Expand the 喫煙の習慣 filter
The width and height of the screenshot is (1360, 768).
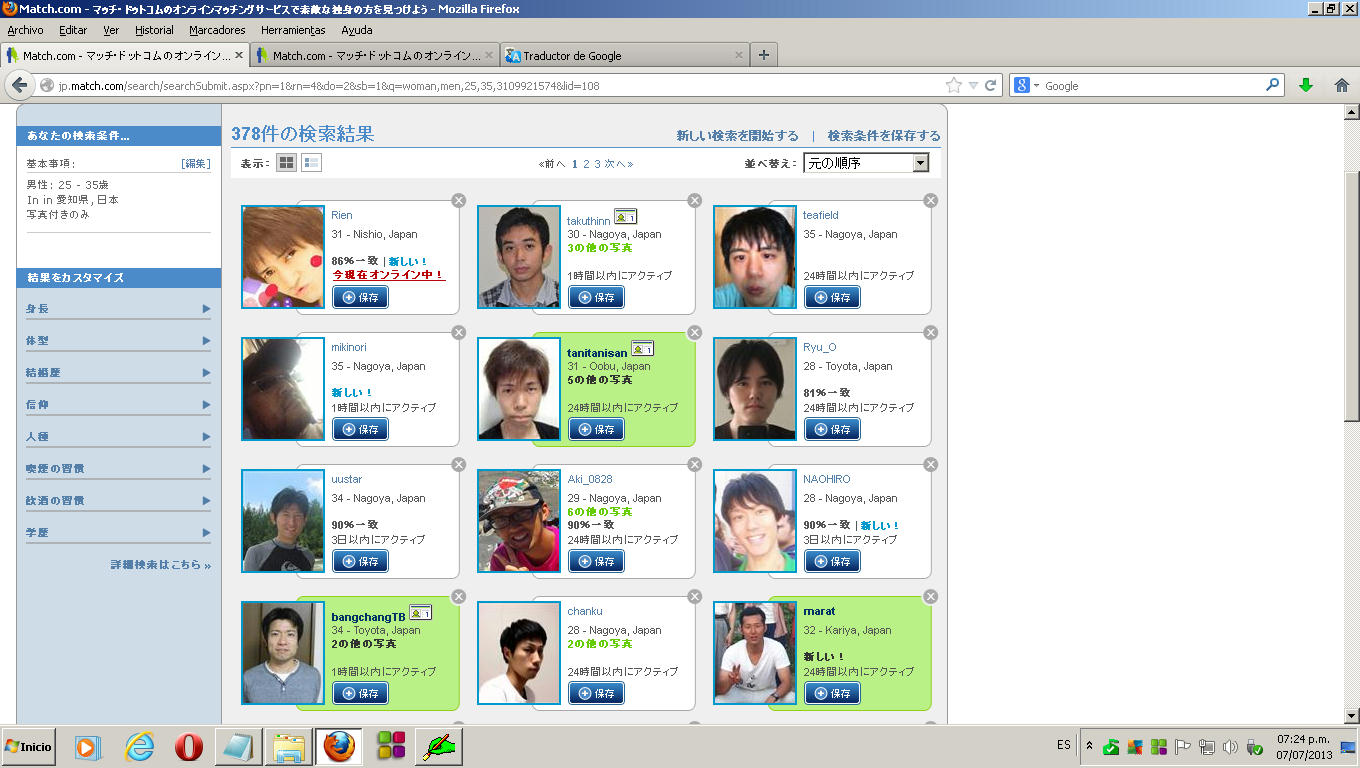[118, 469]
